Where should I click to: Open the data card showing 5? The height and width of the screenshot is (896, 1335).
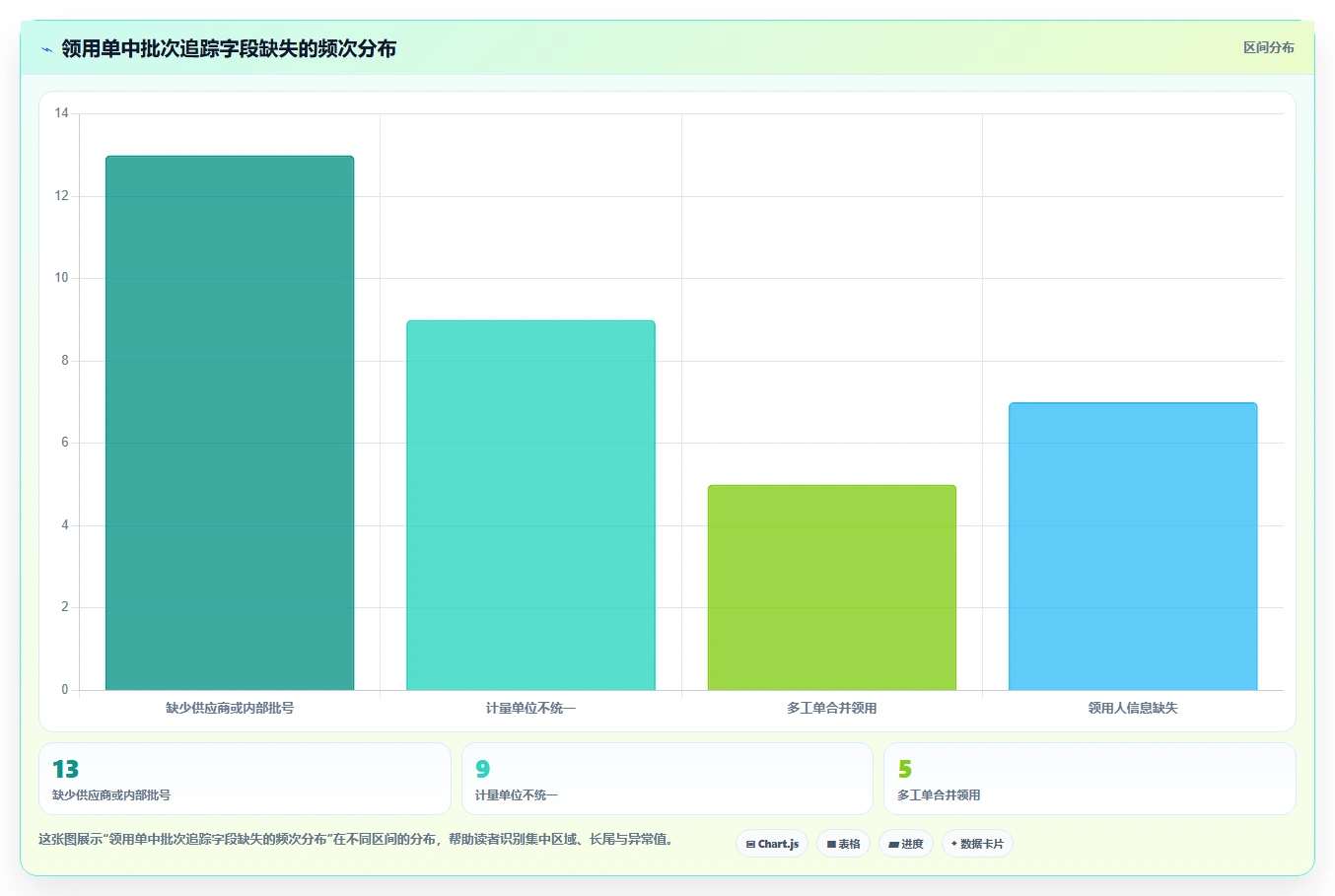click(x=1089, y=779)
